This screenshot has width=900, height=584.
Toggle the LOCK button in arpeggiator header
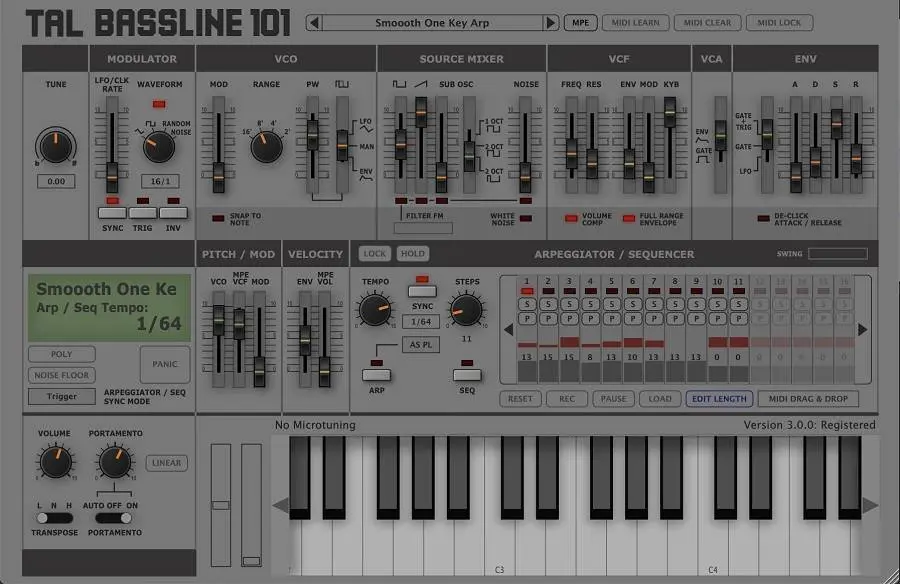point(374,253)
